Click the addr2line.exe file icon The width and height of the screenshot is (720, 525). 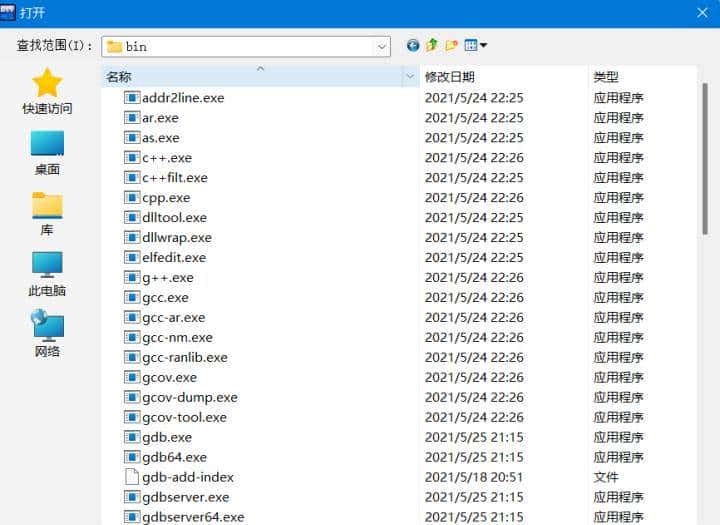click(x=132, y=98)
